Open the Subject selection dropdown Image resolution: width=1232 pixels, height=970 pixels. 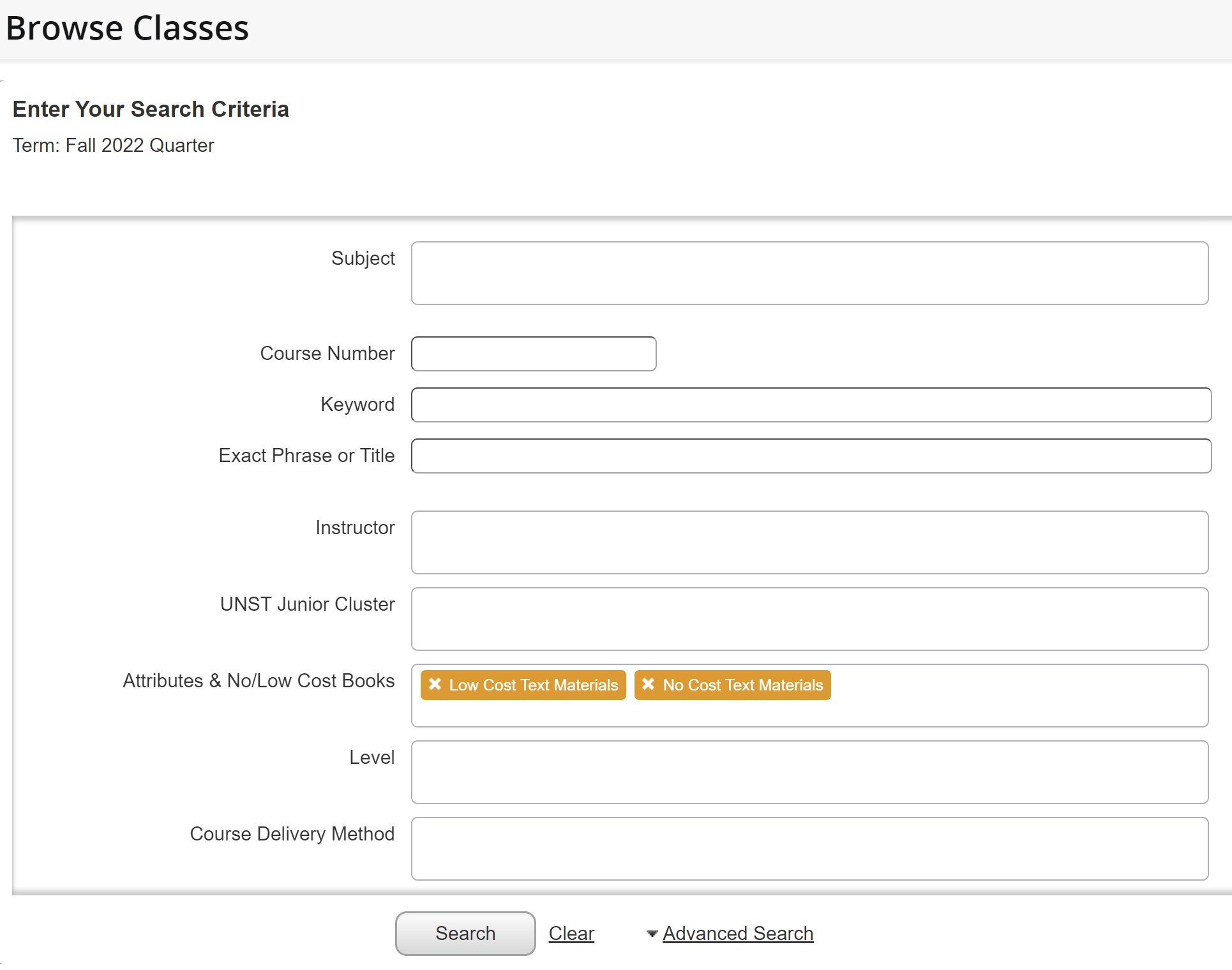point(809,273)
